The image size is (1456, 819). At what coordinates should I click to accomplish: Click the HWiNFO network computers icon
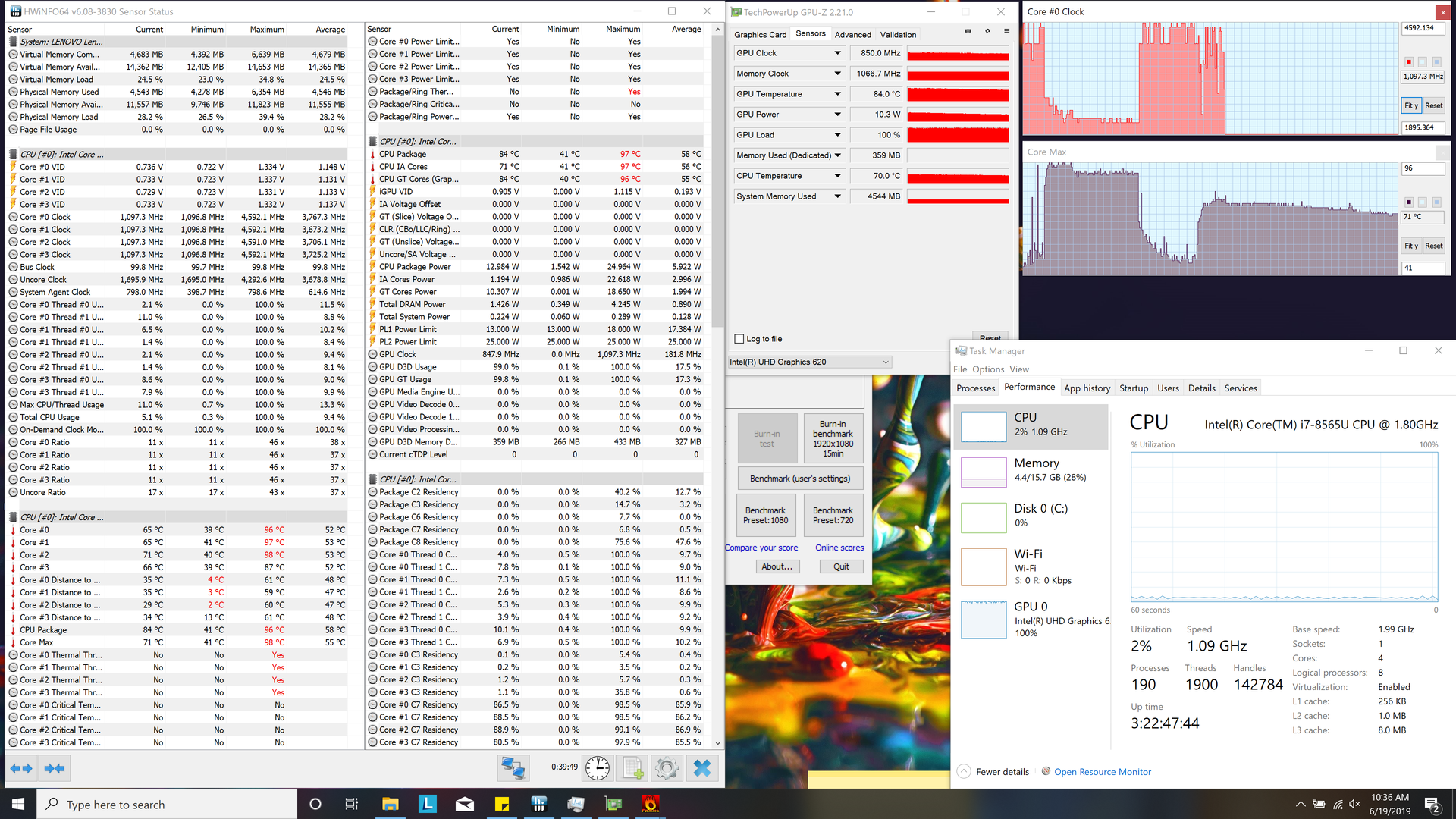513,768
